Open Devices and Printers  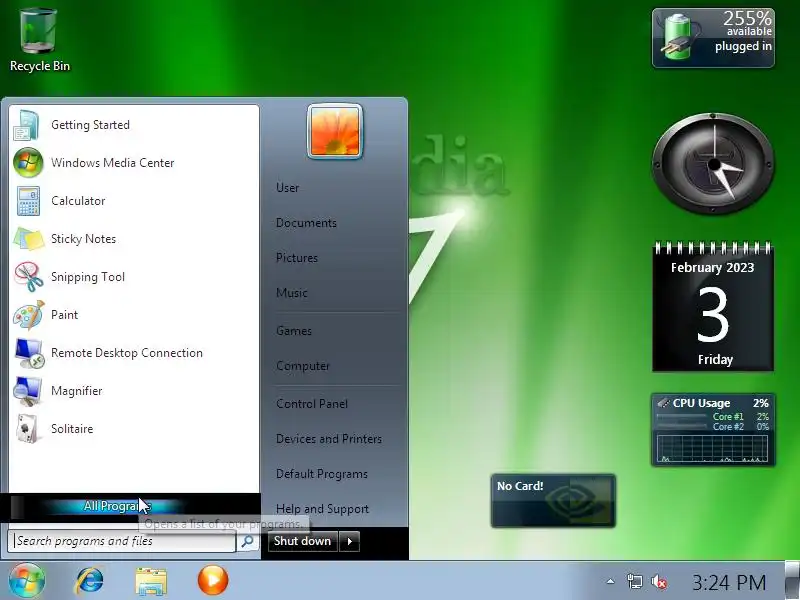tap(329, 439)
